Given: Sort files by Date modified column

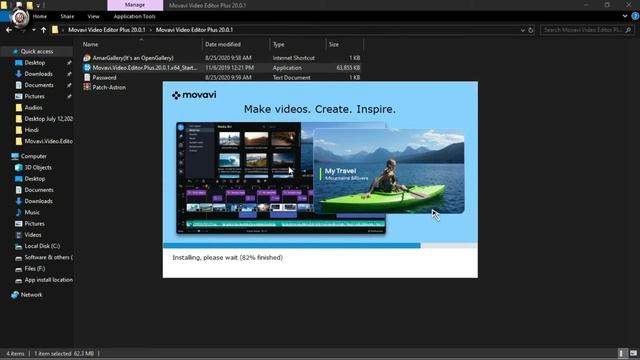Looking at the screenshot, I should pos(223,44).
